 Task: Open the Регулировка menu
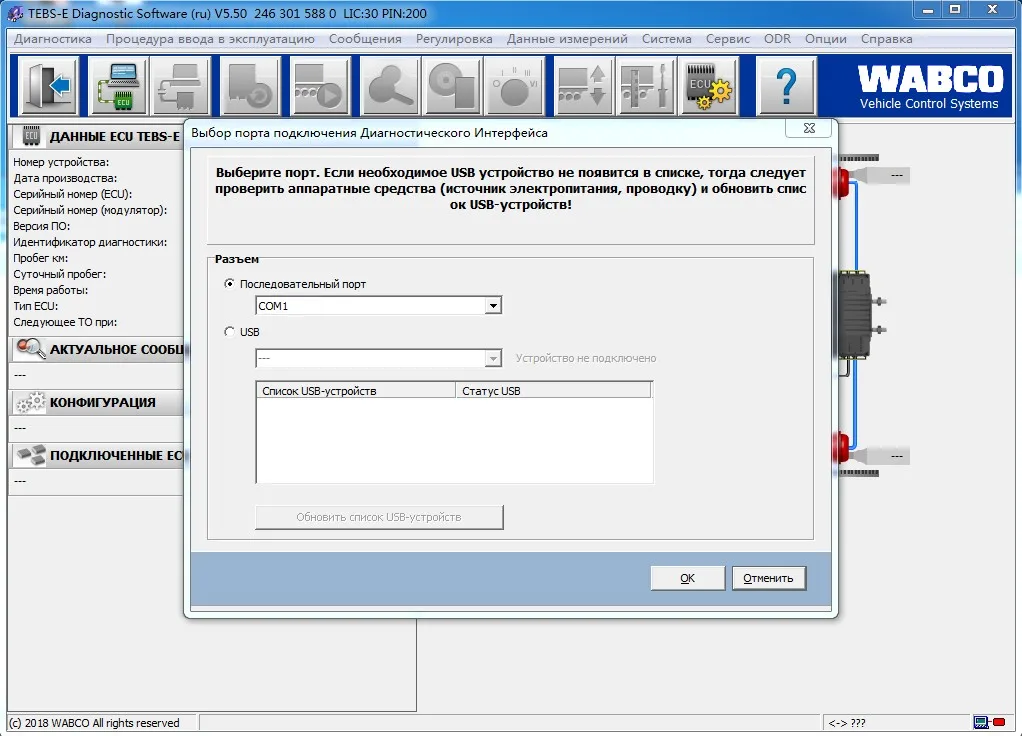(454, 38)
